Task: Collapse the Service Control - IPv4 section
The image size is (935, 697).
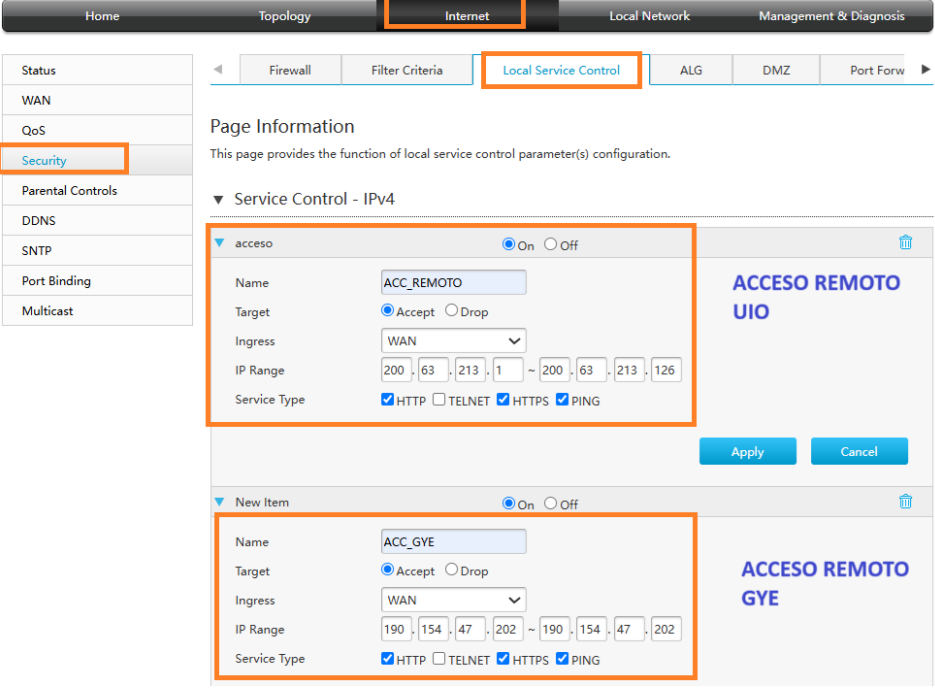Action: tap(218, 199)
